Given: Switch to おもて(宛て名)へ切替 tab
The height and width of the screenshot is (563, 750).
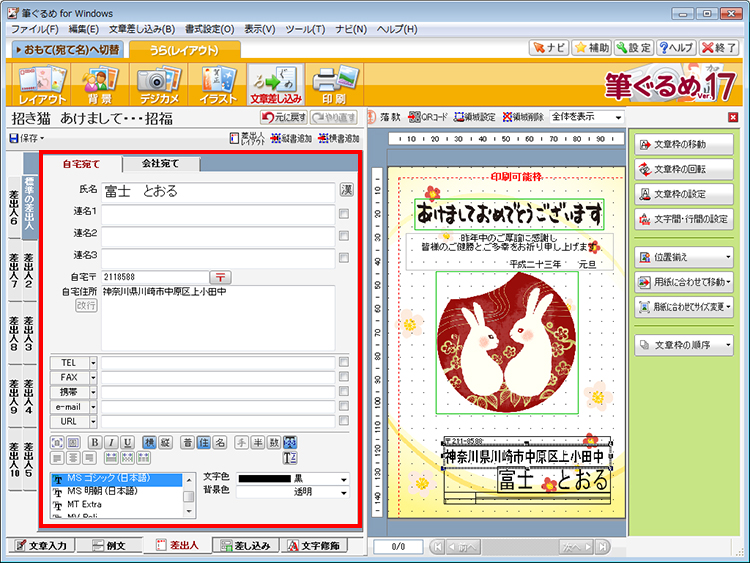Looking at the screenshot, I should pos(67,49).
